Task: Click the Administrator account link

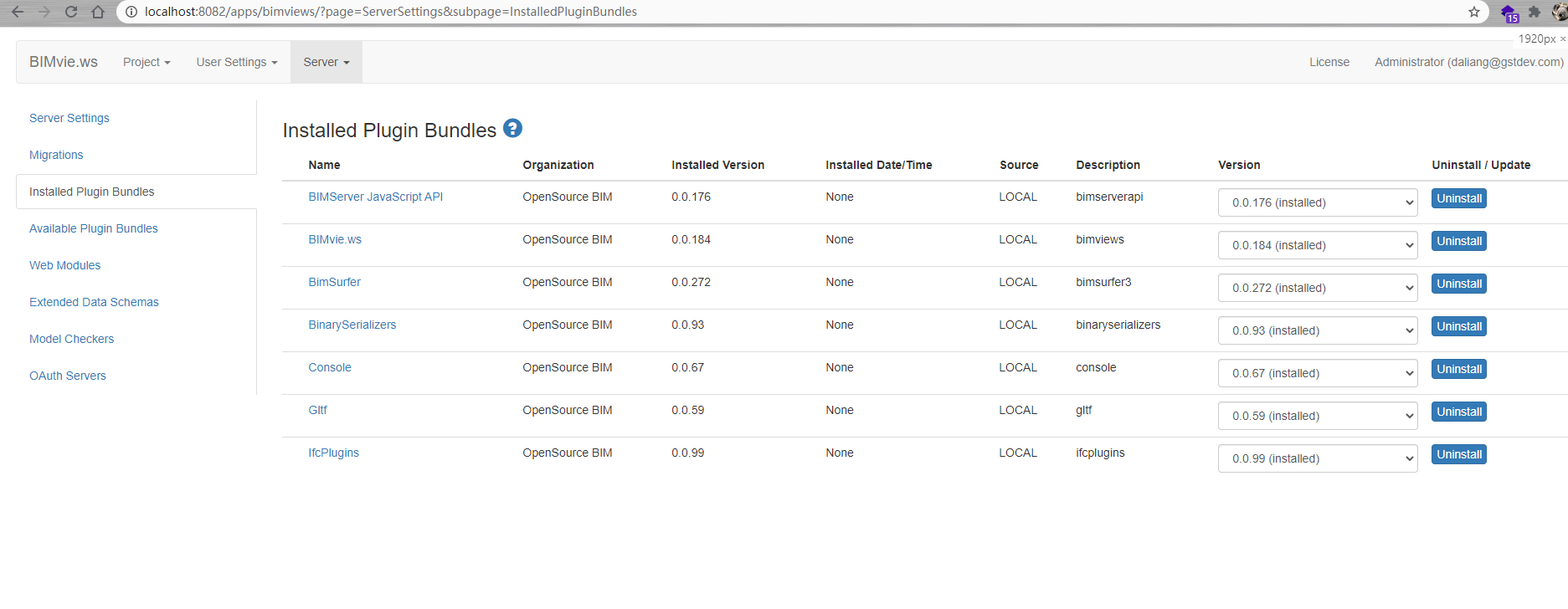Action: point(1468,62)
